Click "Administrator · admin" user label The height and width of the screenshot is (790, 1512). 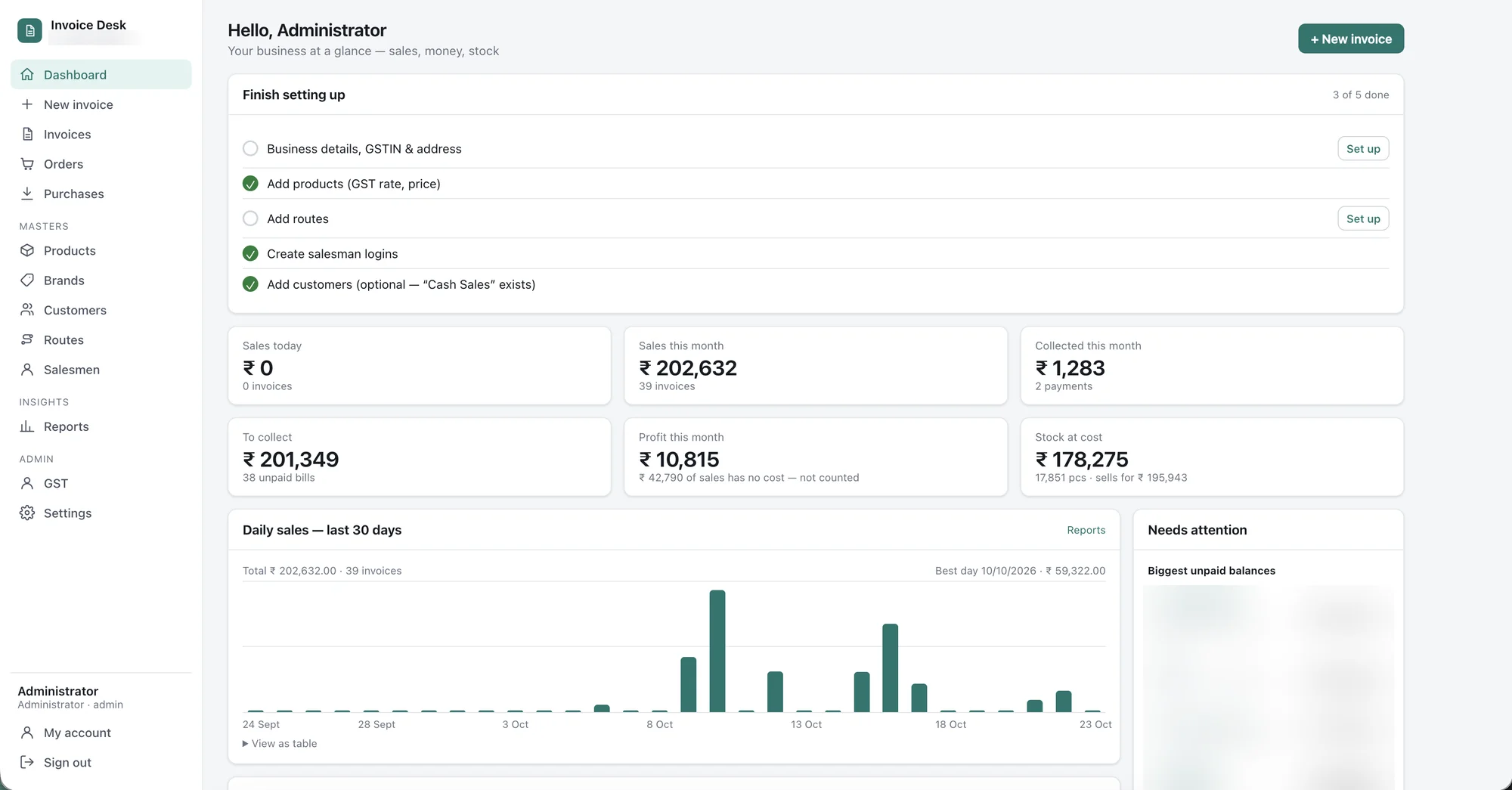pos(70,705)
